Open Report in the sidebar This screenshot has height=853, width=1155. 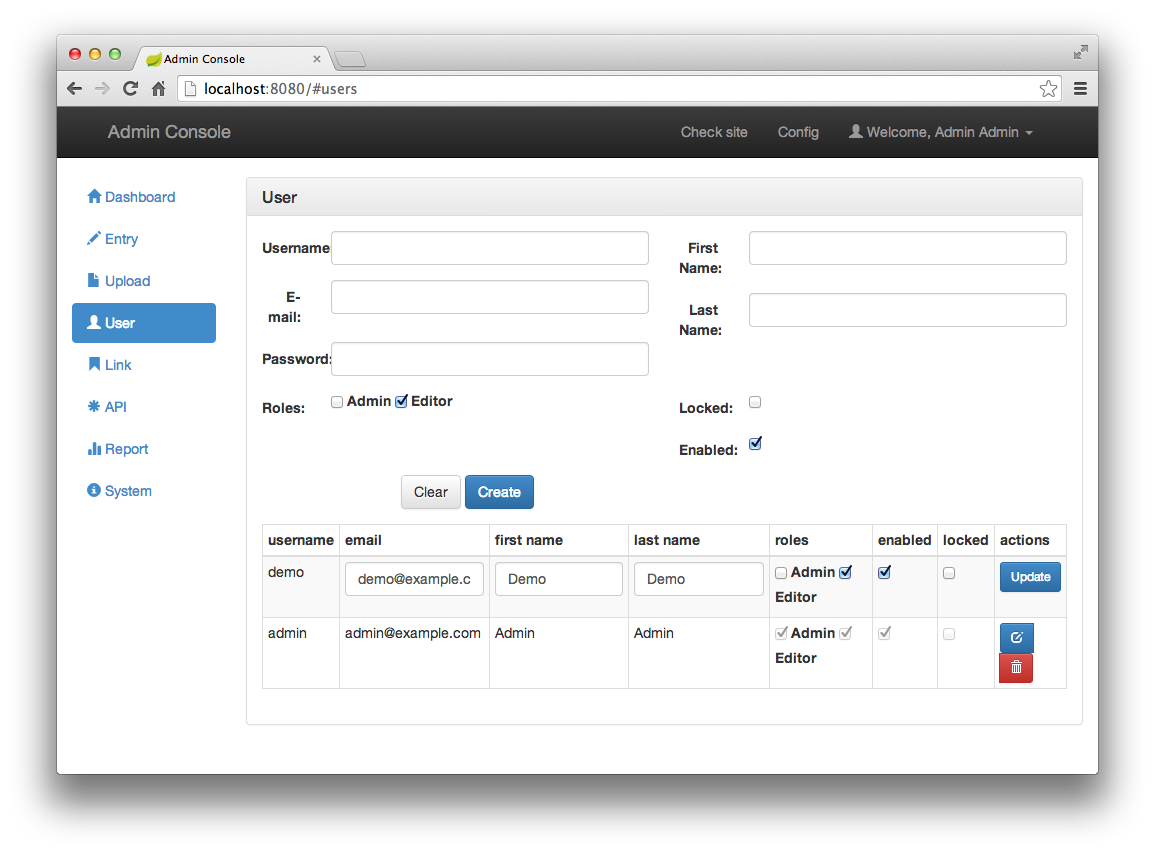pos(118,449)
